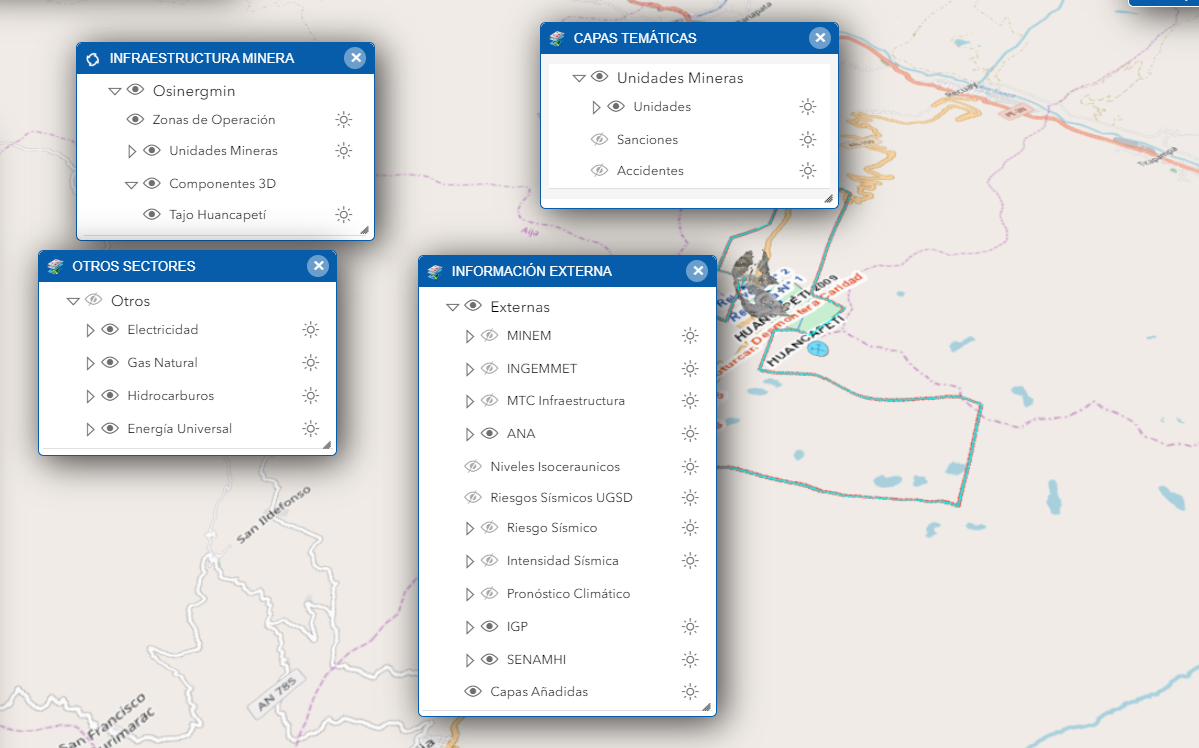Screen dimensions: 1199x748
Task: Expand the Gas Natural node
Action: 90,363
